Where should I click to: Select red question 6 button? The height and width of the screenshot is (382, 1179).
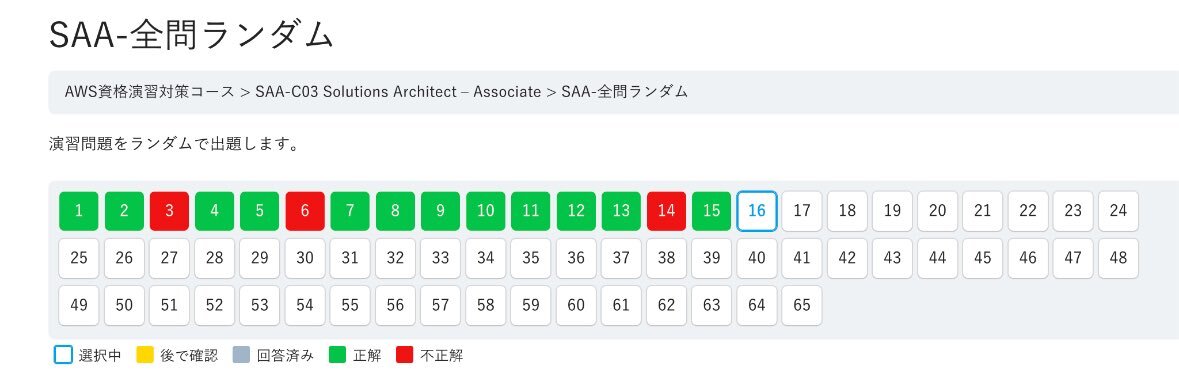pos(305,211)
